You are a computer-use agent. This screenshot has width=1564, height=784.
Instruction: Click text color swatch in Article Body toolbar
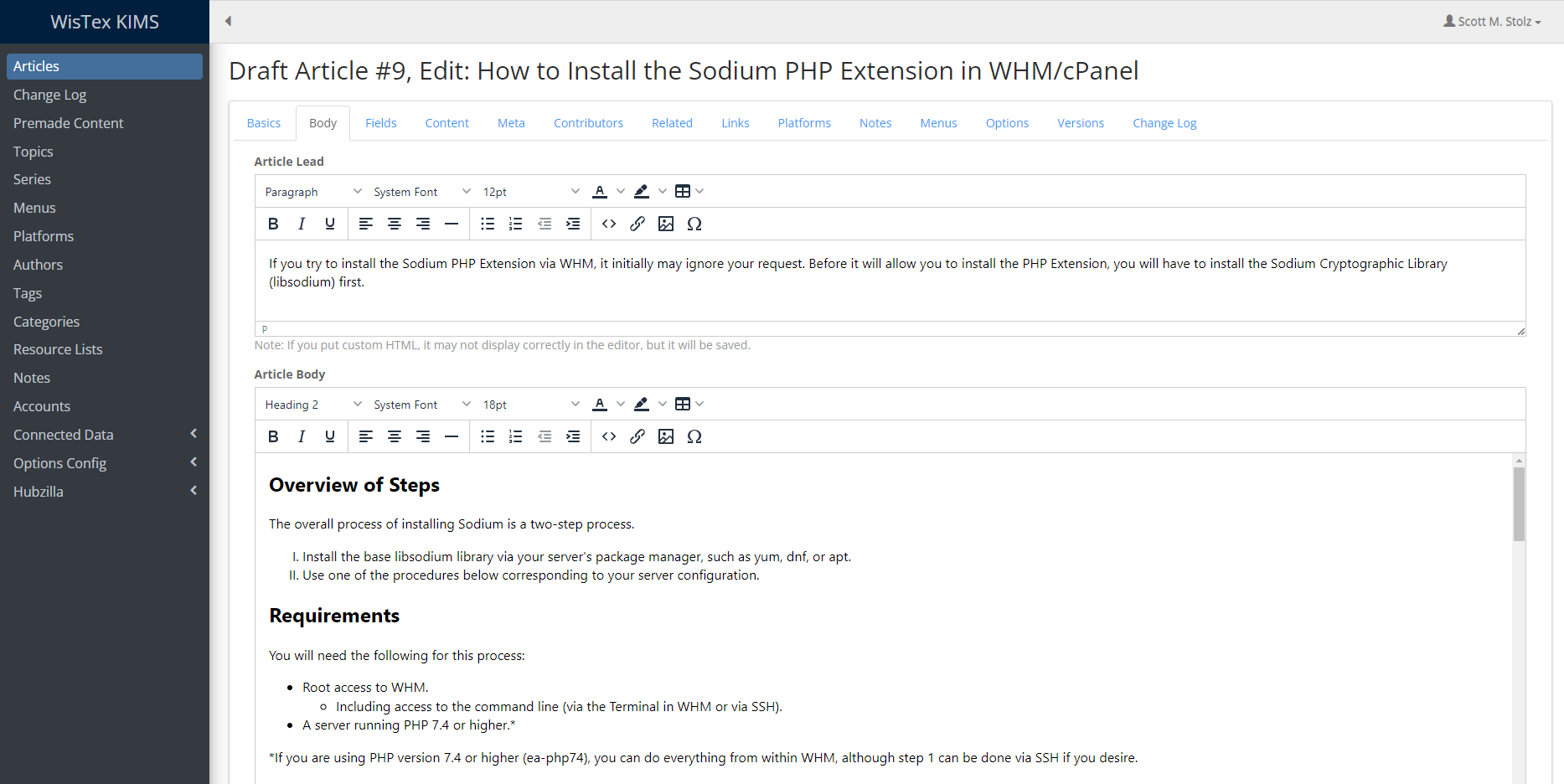tap(600, 405)
